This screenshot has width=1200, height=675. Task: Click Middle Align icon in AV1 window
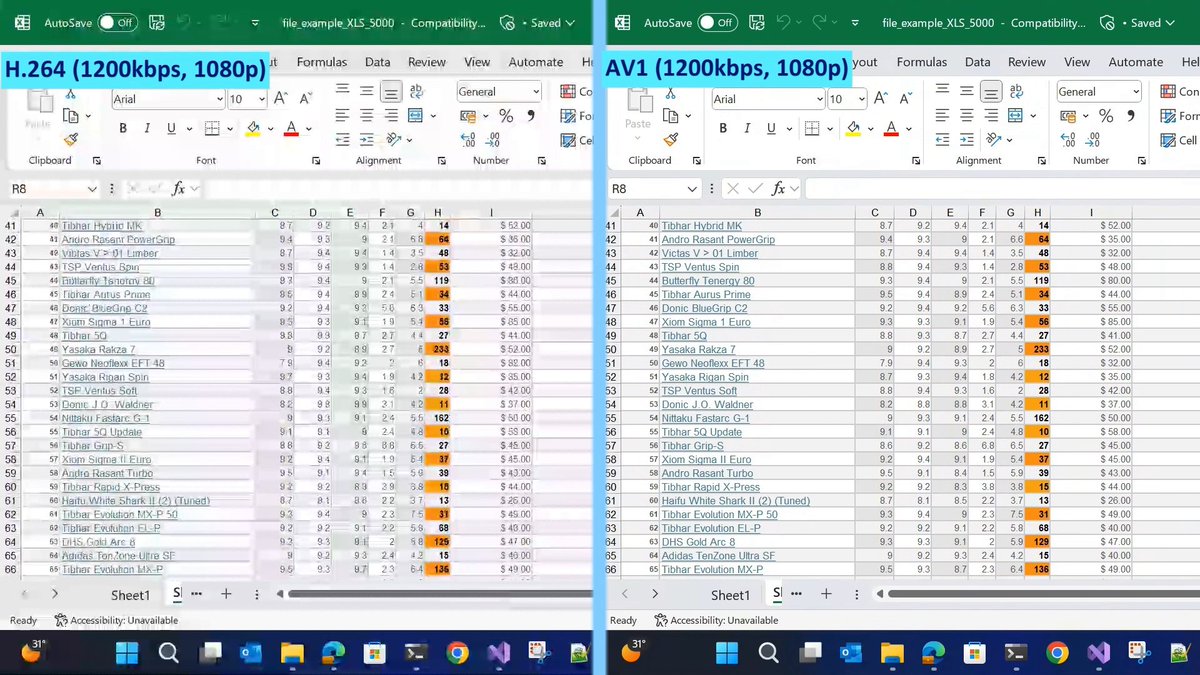click(x=966, y=91)
